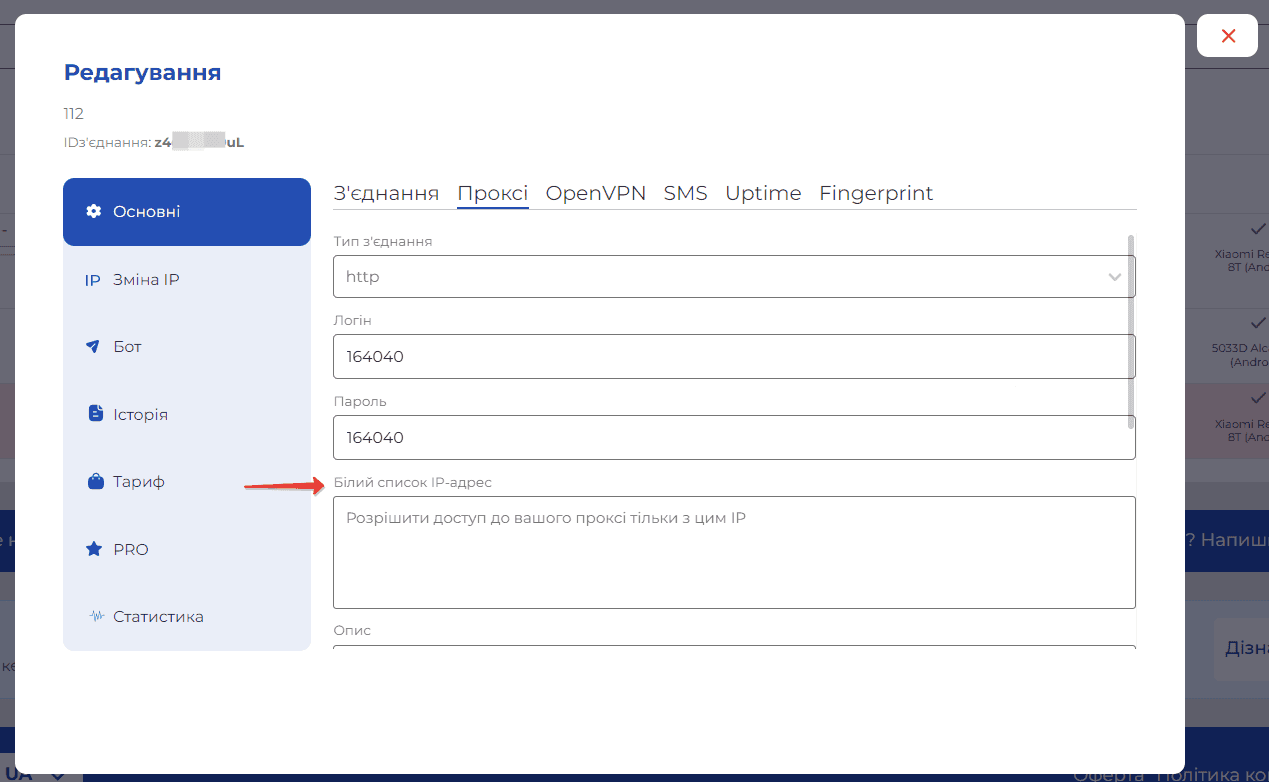This screenshot has width=1269, height=782.
Task: Close the edit dialog with red X
Action: pos(1228,37)
